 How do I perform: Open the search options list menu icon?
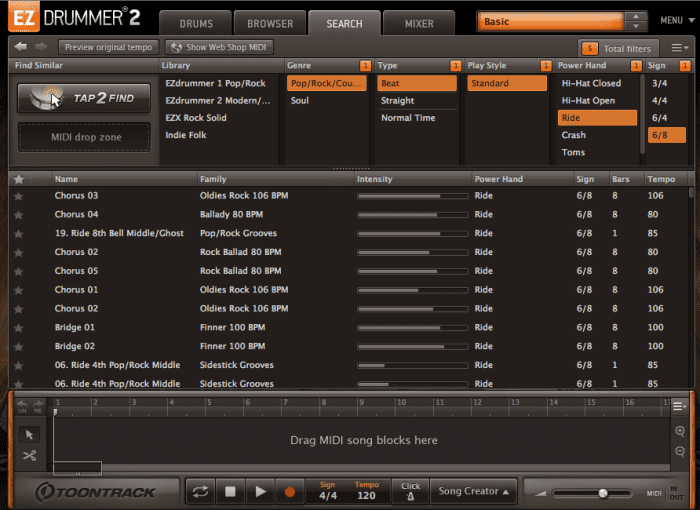tap(680, 48)
